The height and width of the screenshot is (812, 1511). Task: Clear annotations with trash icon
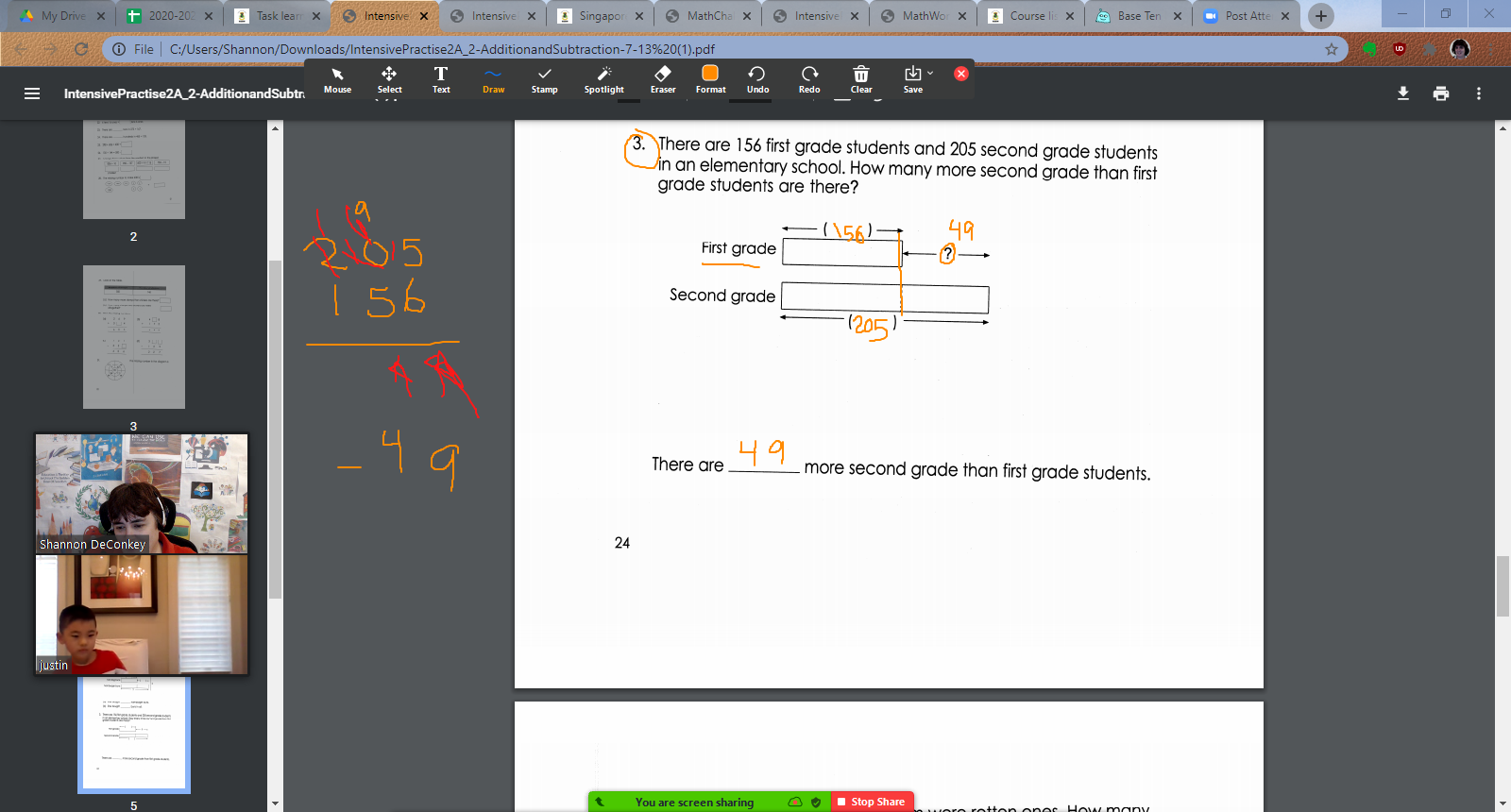point(861,80)
